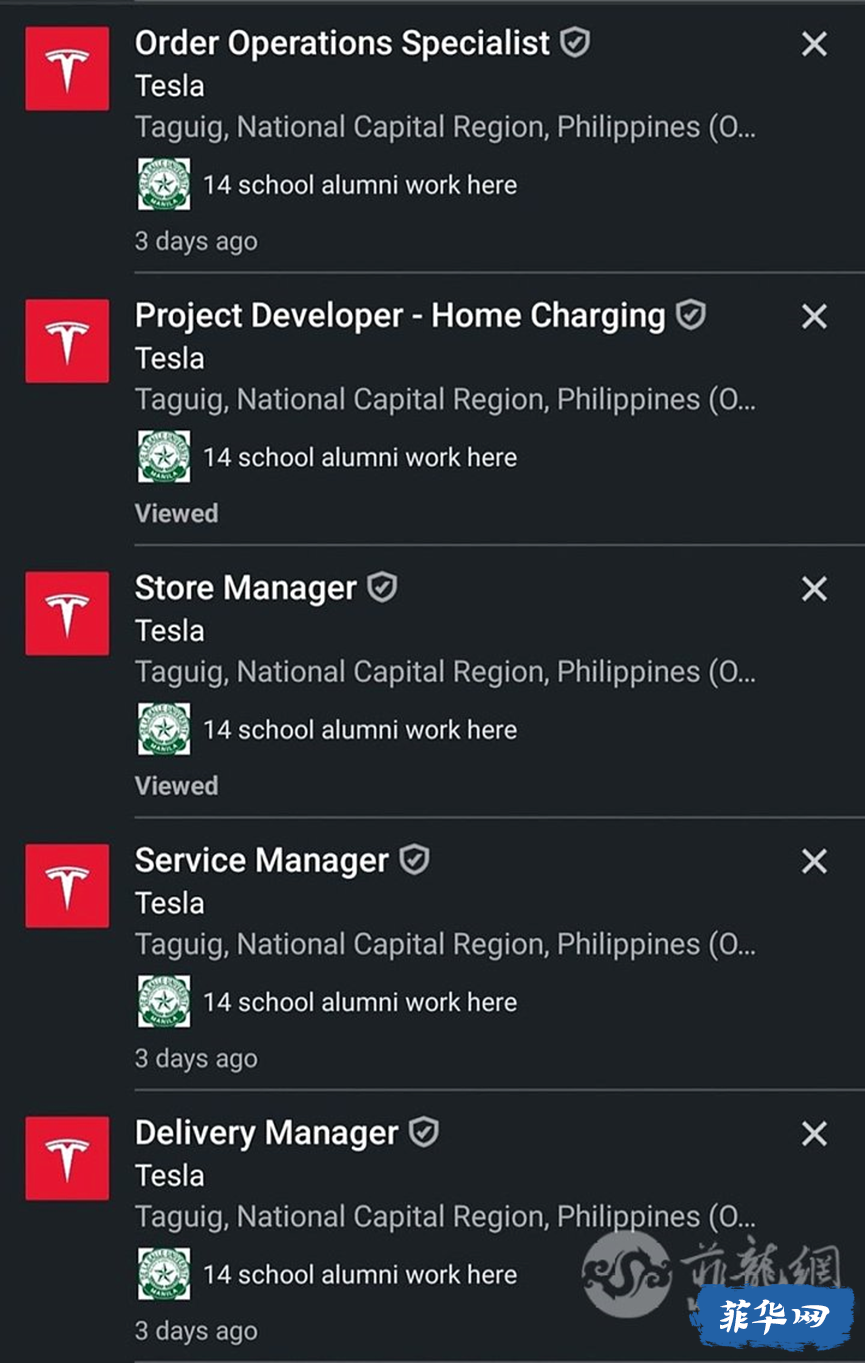Click Tesla logo beside Store Manager
Viewport: 865px width, 1363px height.
click(x=67, y=613)
